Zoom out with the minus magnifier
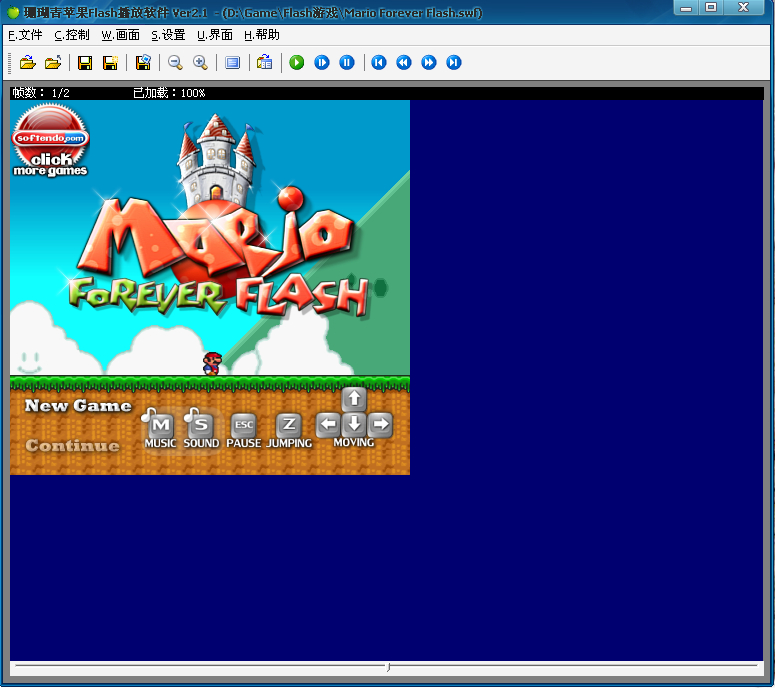This screenshot has width=775, height=688. tap(175, 63)
